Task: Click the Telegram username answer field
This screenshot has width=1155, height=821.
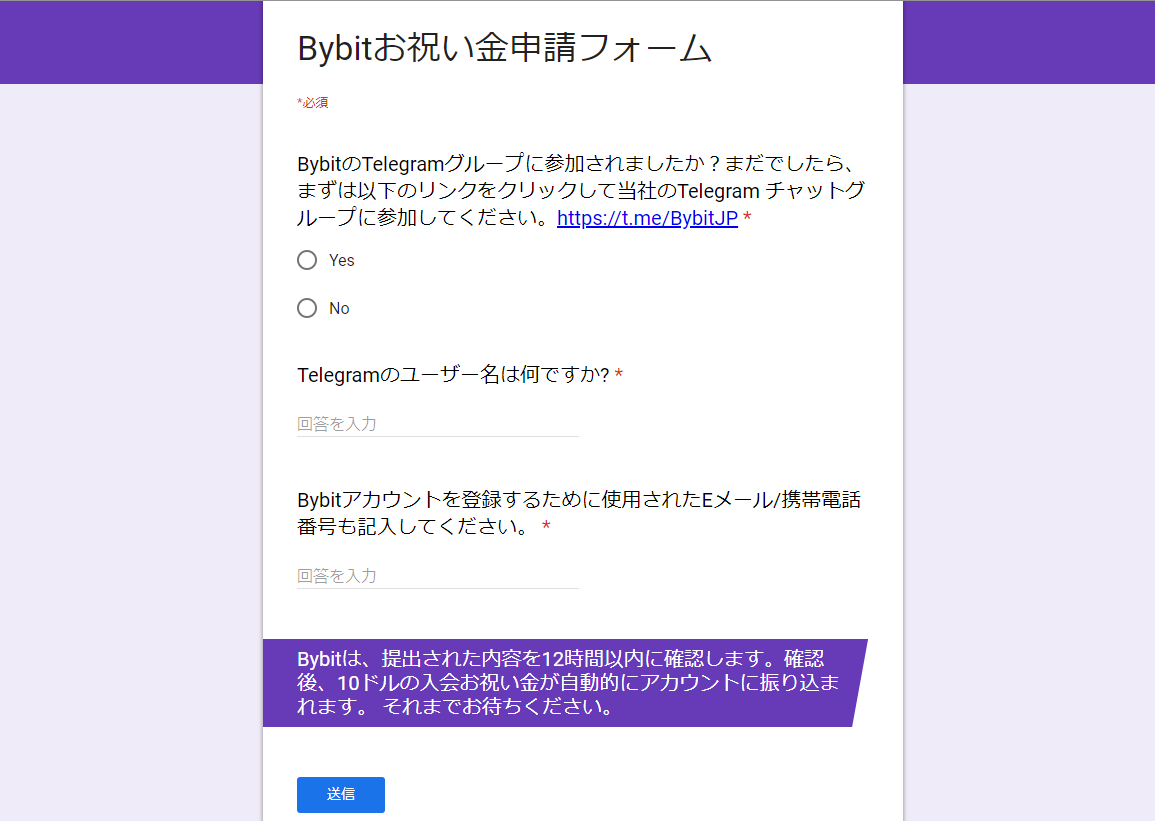Action: (x=438, y=424)
